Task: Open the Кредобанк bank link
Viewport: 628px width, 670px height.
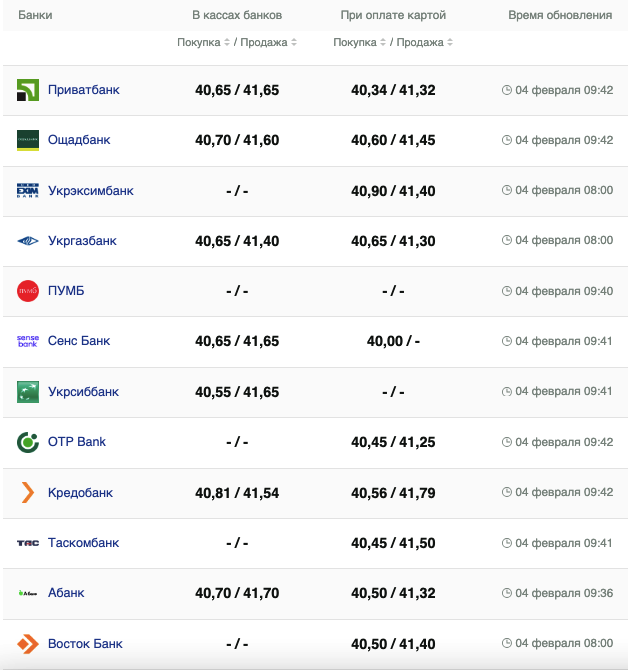Action: point(80,493)
